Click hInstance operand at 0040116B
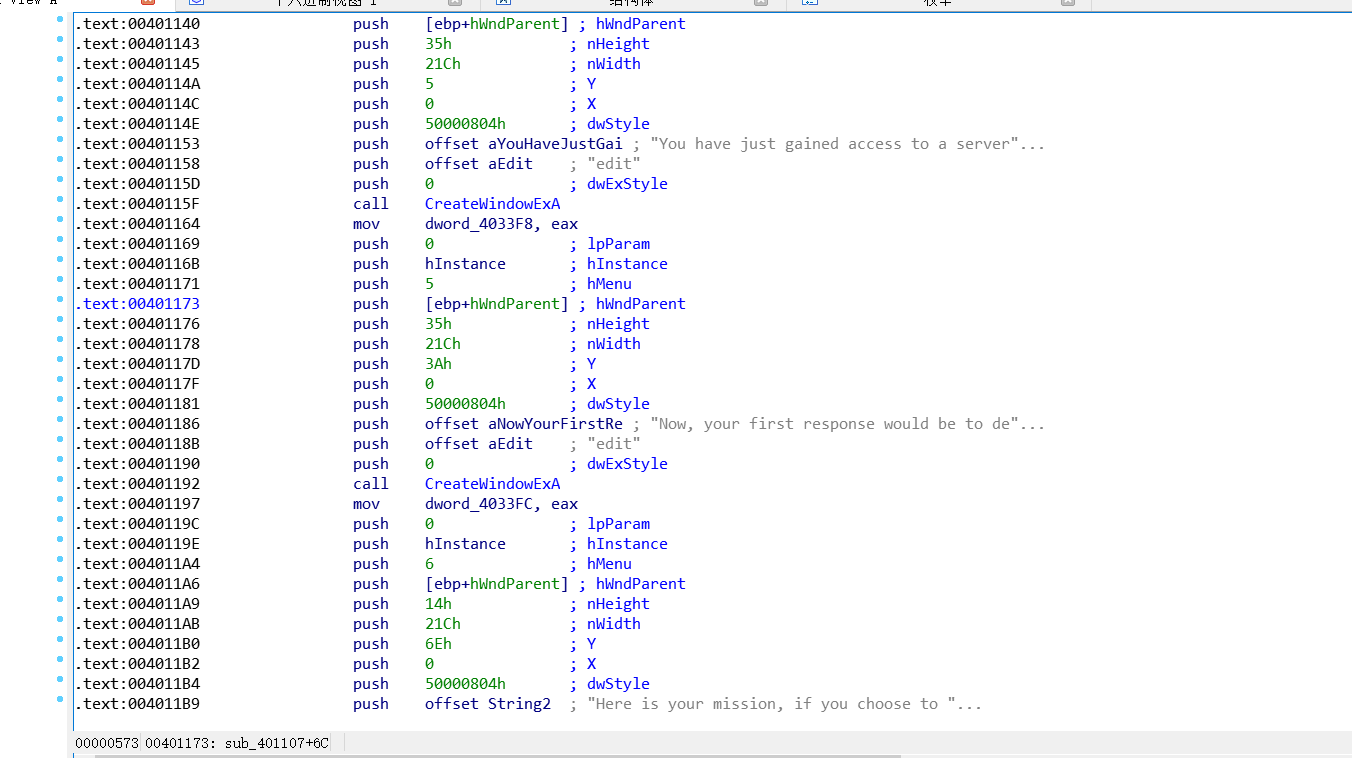 [x=465, y=264]
